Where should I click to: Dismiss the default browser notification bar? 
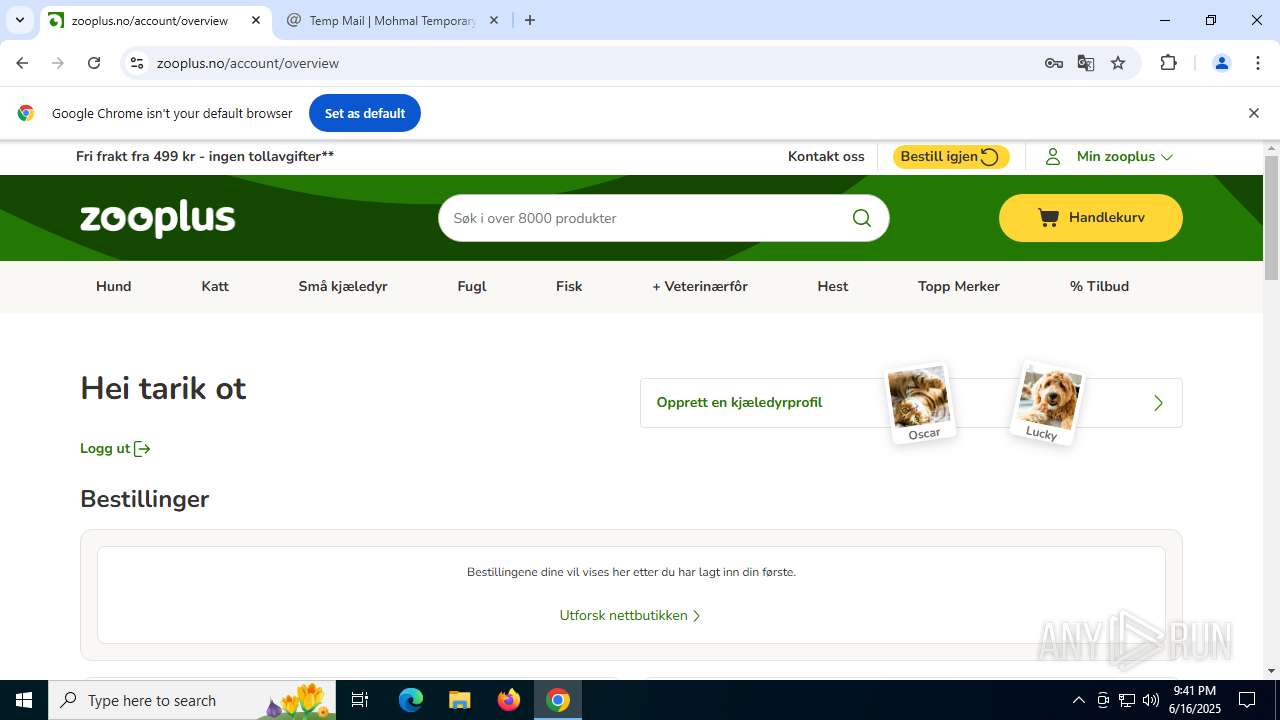[1253, 113]
